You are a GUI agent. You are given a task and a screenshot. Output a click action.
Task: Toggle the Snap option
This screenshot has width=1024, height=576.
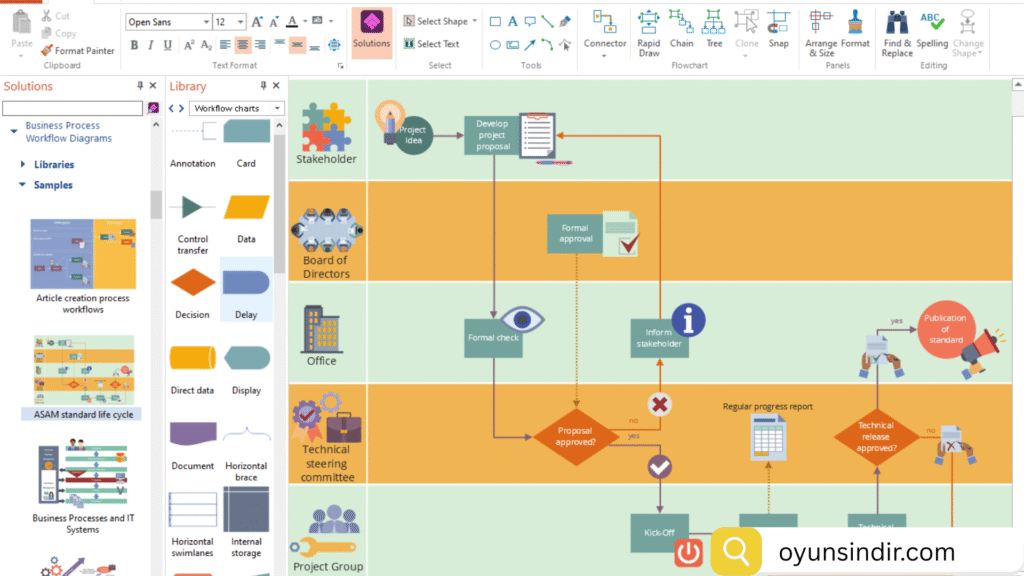[778, 31]
